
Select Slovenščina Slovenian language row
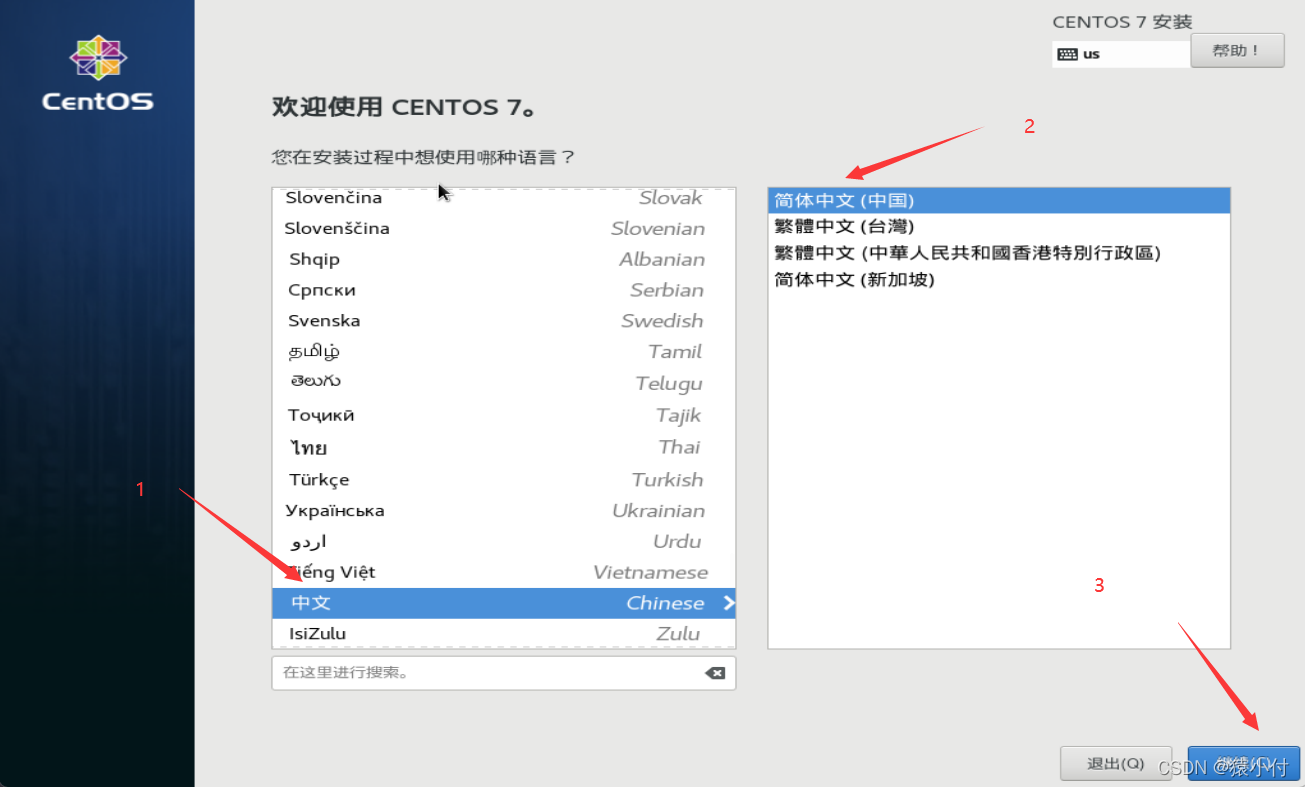(504, 228)
